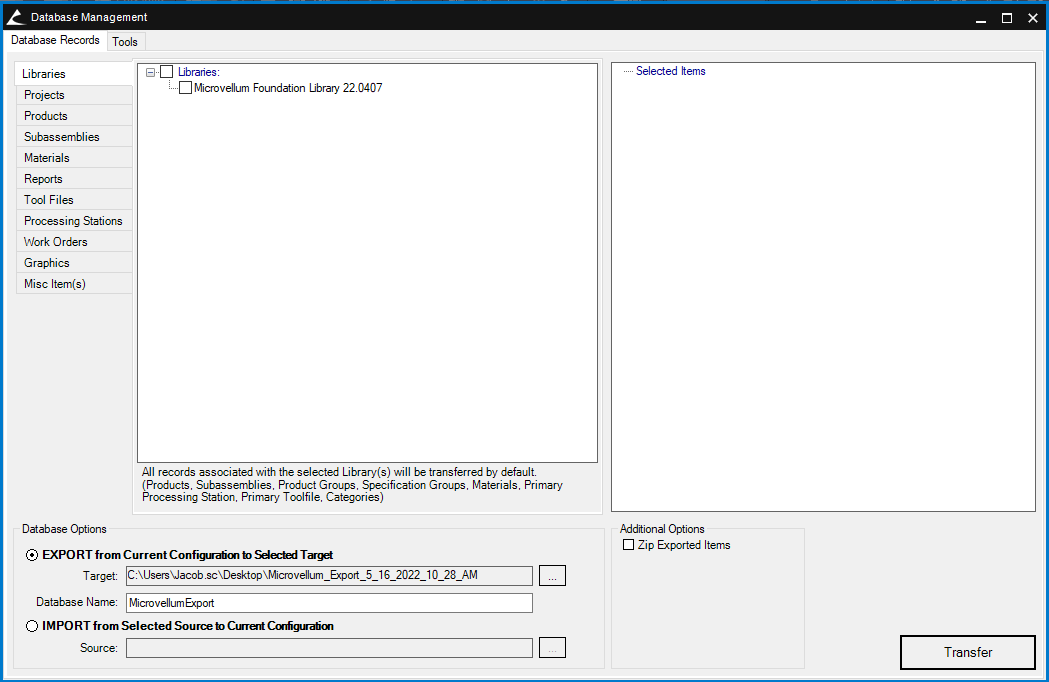This screenshot has width=1049, height=682.
Task: Switch to the Tools tab
Action: coord(125,41)
